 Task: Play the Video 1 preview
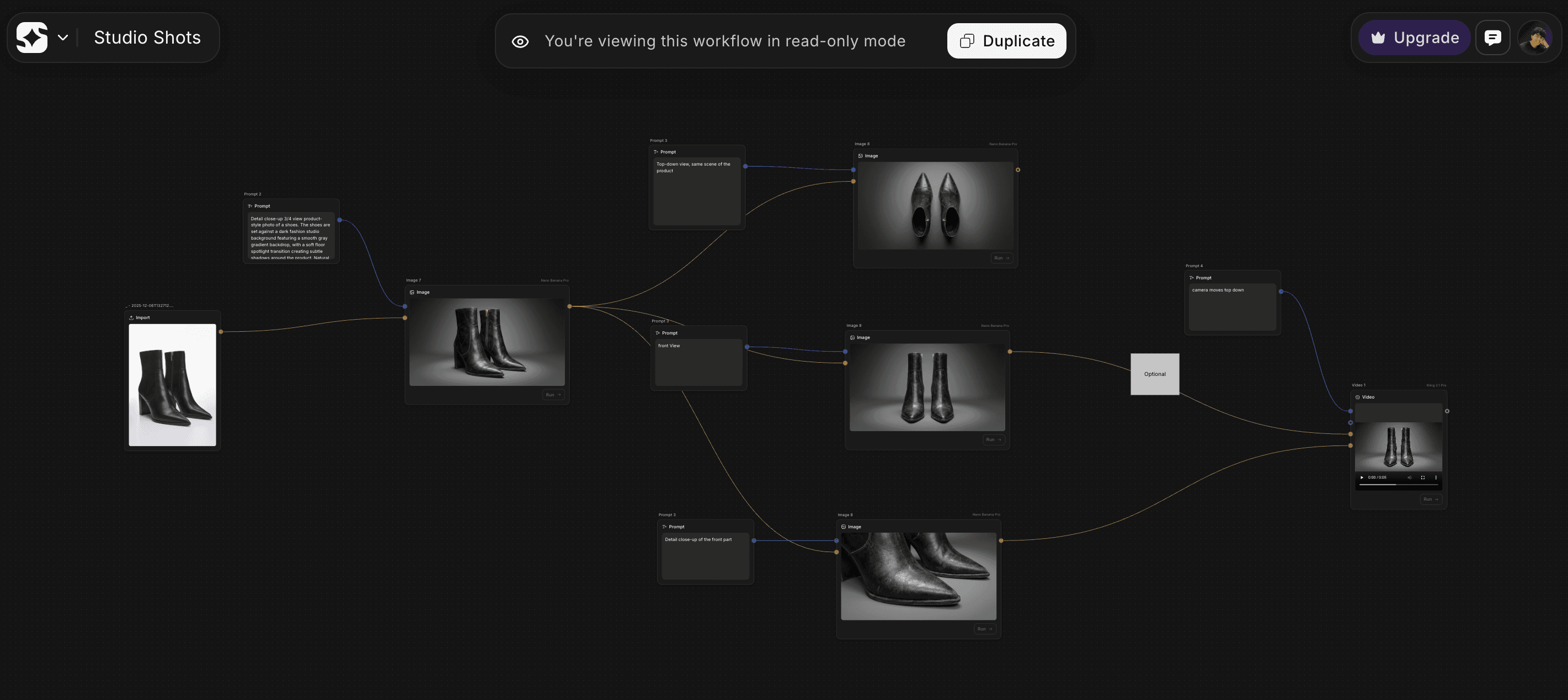[1362, 478]
